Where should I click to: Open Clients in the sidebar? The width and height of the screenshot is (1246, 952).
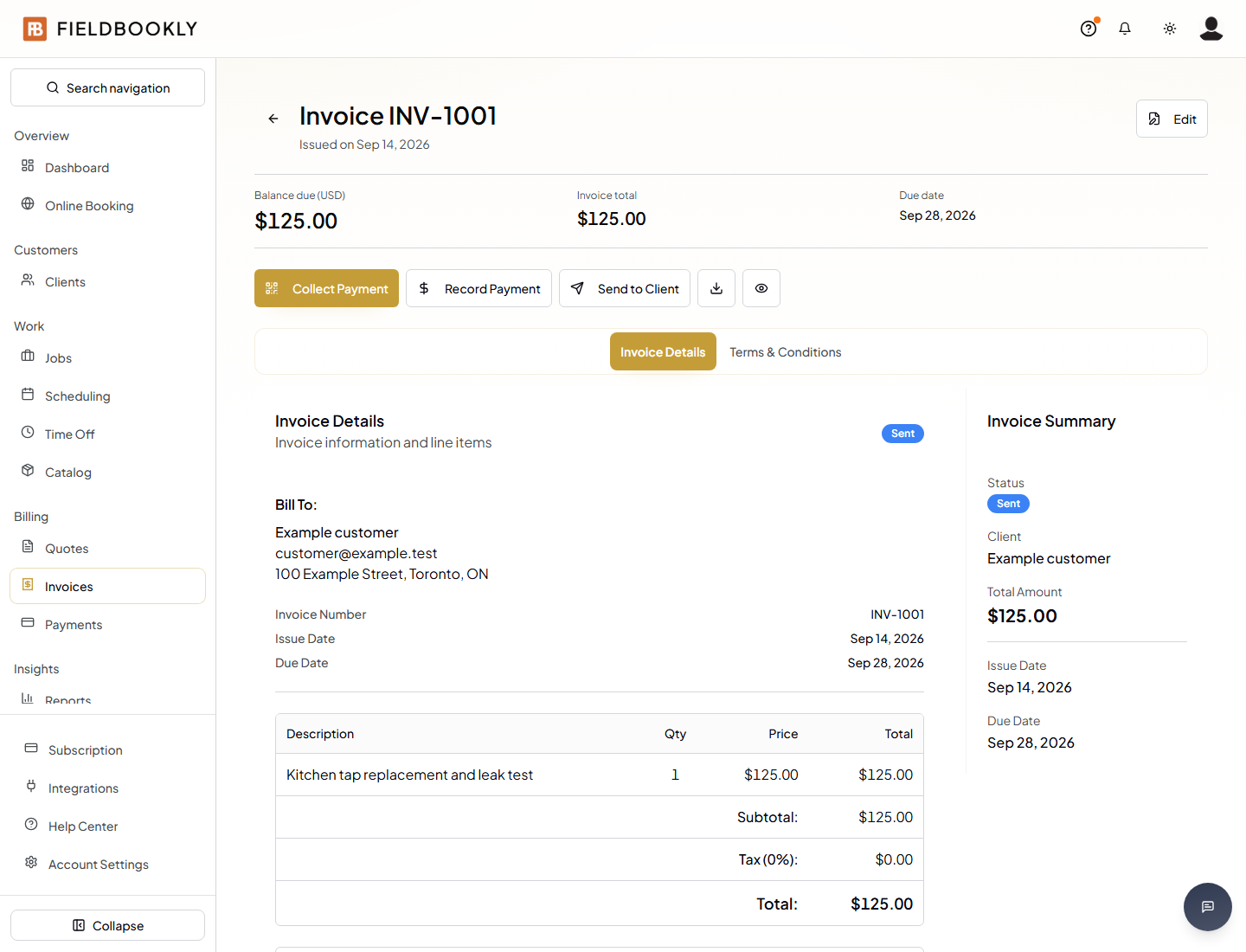tap(107, 281)
